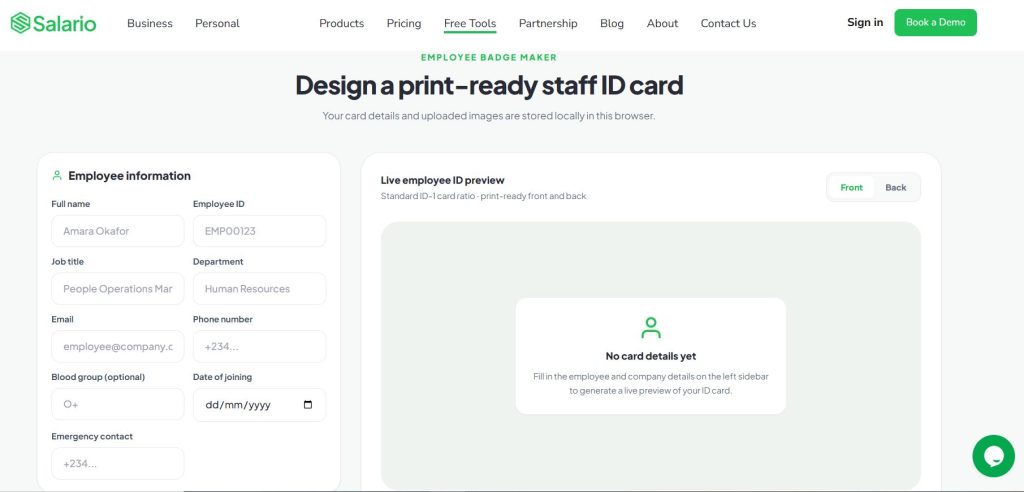
Task: Focus the Full name field
Action: pos(118,231)
